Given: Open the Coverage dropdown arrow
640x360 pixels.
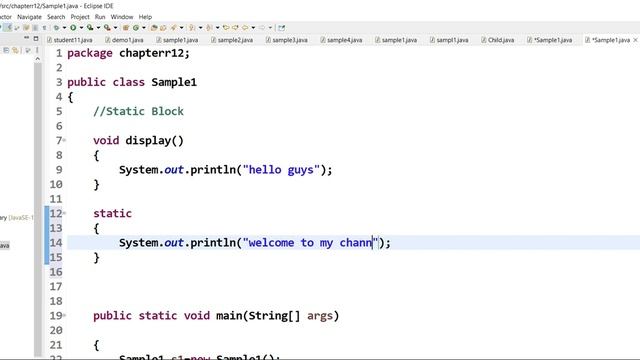Looking at the screenshot, I should click(x=98, y=28).
